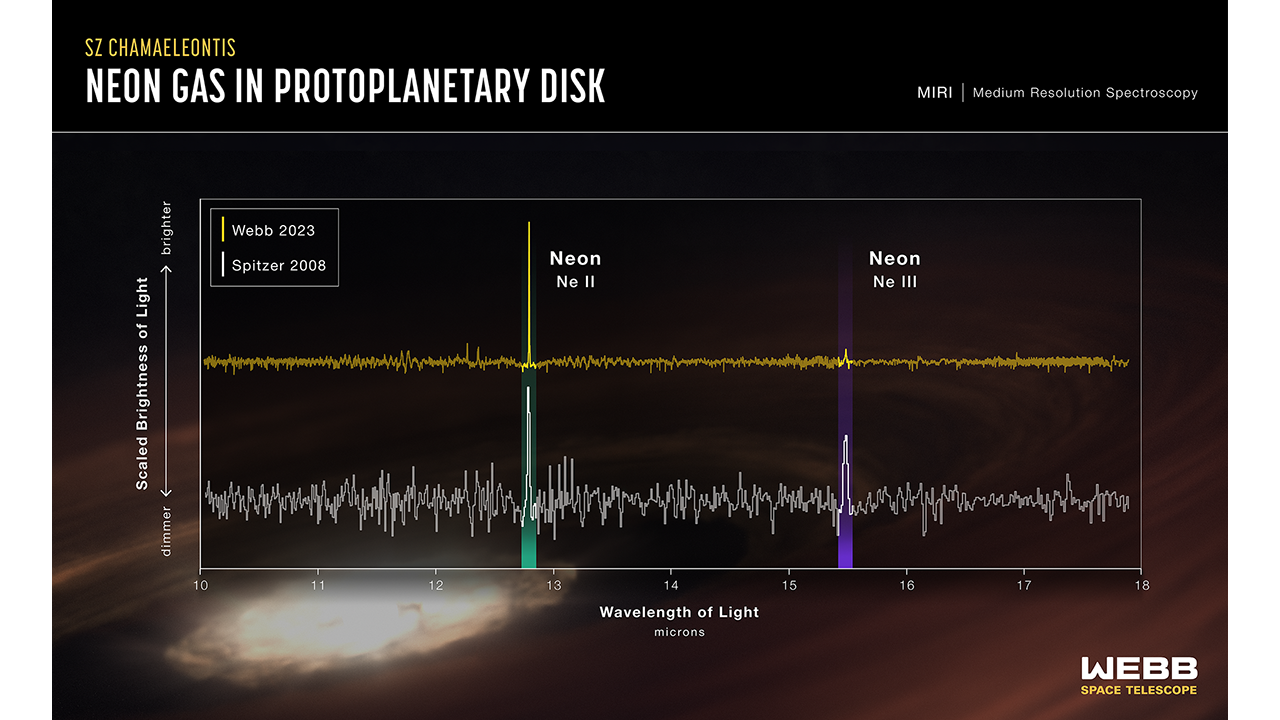
Task: Click the 18 tick label on the x-axis
Action: pos(1141,584)
